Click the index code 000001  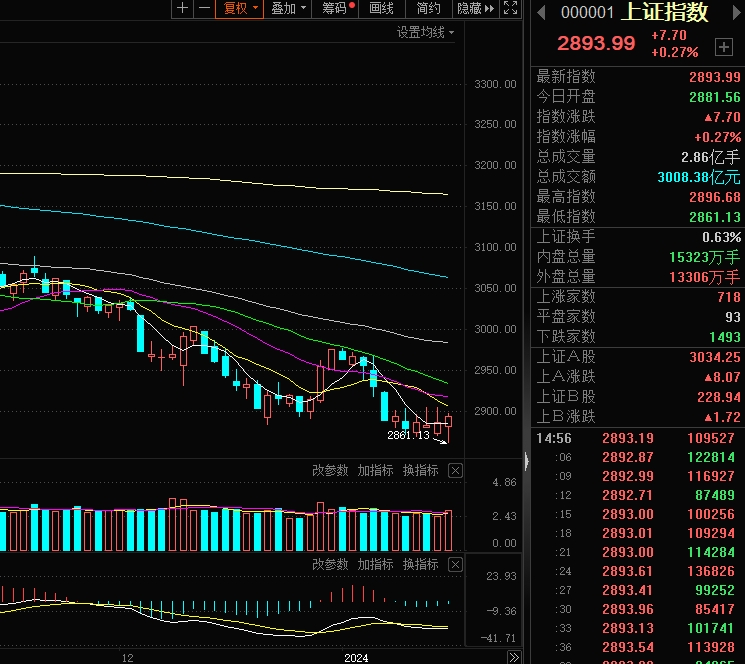(x=587, y=12)
